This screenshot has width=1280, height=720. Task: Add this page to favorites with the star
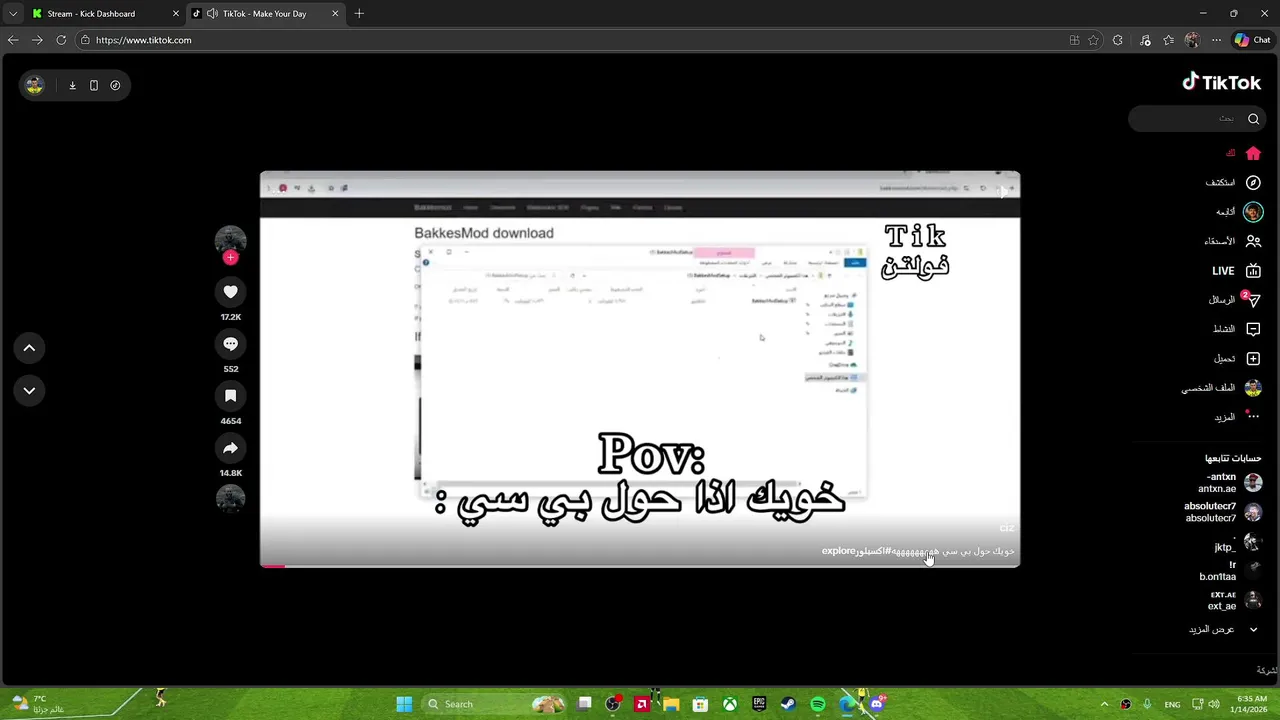click(x=1093, y=40)
